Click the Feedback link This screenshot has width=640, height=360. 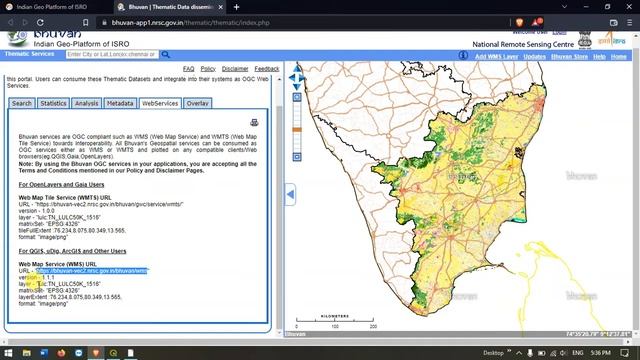click(x=267, y=69)
